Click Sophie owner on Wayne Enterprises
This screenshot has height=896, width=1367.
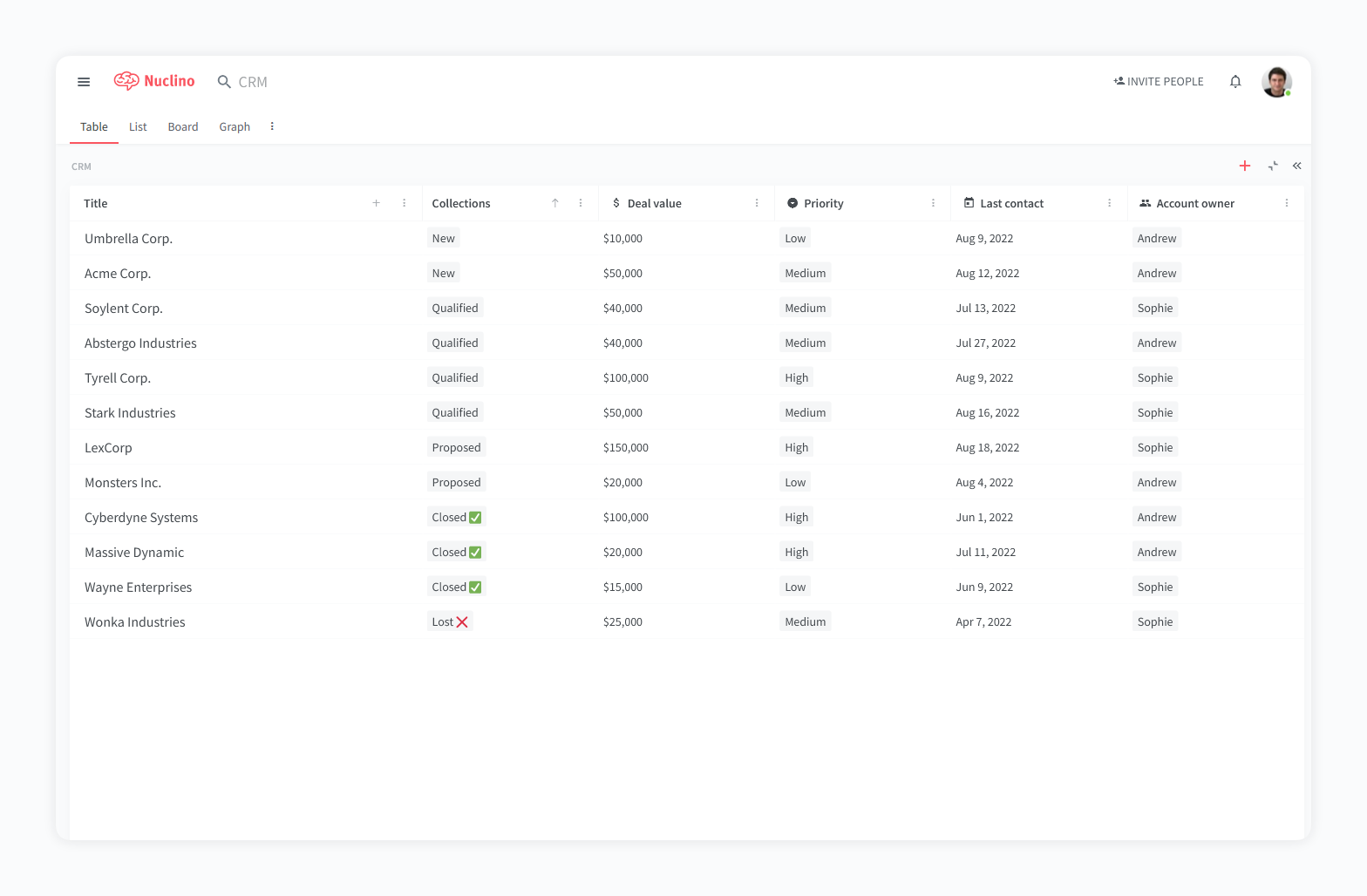coord(1155,587)
